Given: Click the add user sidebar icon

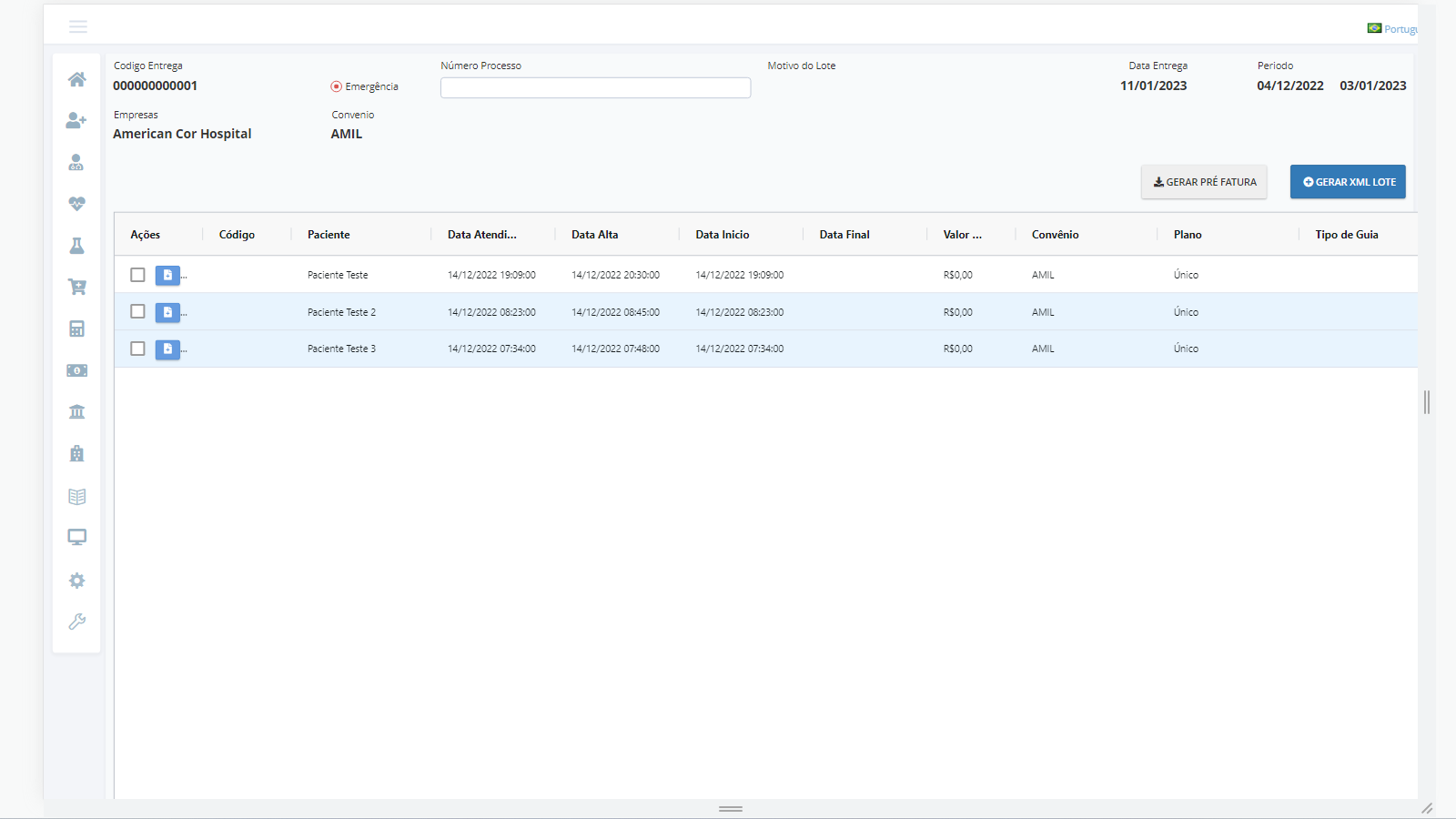Looking at the screenshot, I should coord(76,121).
